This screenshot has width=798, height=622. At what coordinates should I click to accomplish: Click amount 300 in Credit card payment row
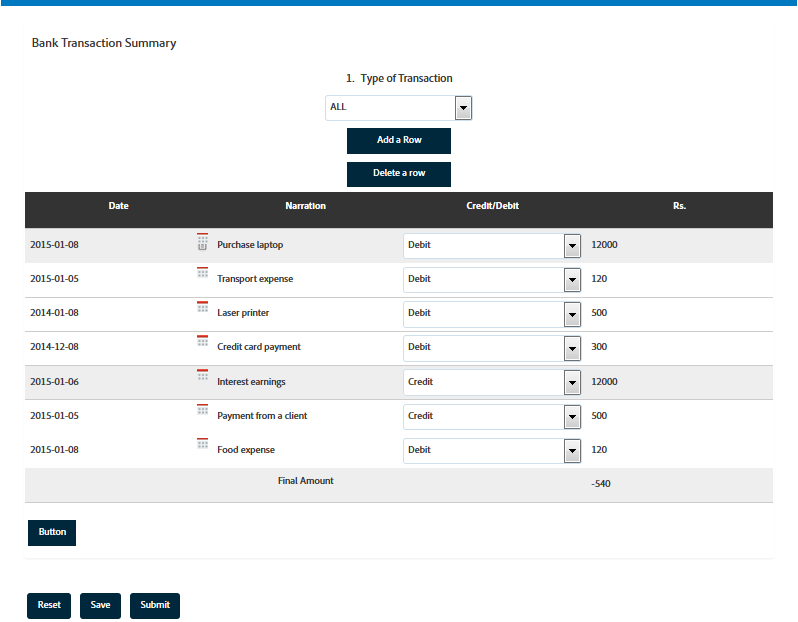[599, 347]
